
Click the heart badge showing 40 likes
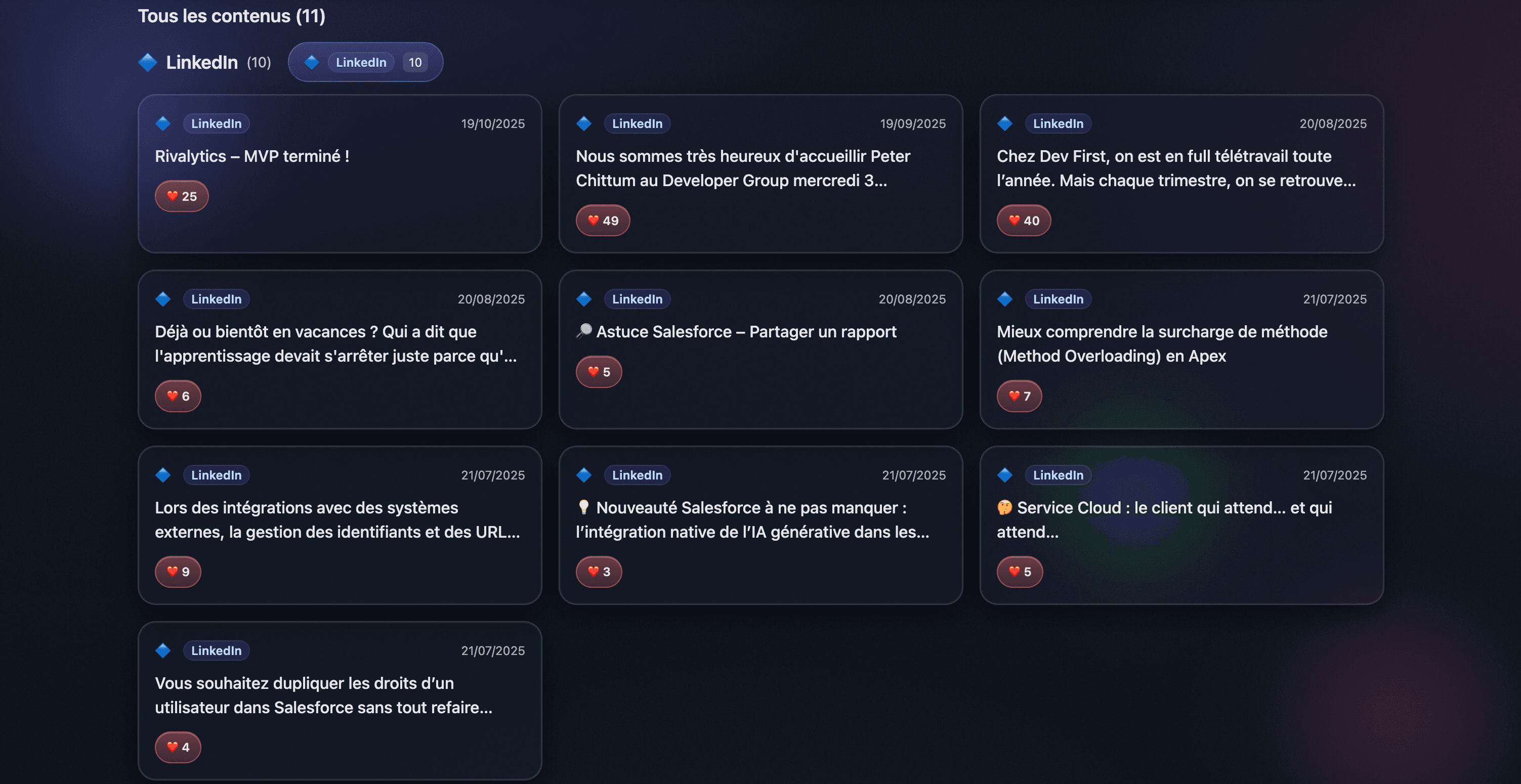click(1024, 220)
